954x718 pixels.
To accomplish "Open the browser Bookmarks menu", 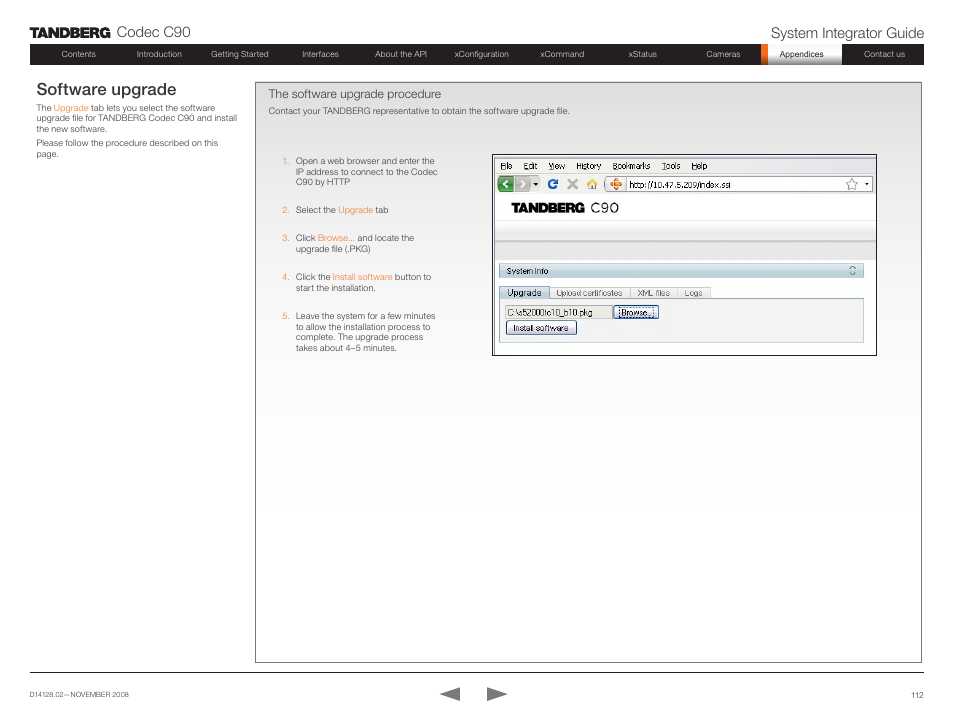I will point(631,166).
